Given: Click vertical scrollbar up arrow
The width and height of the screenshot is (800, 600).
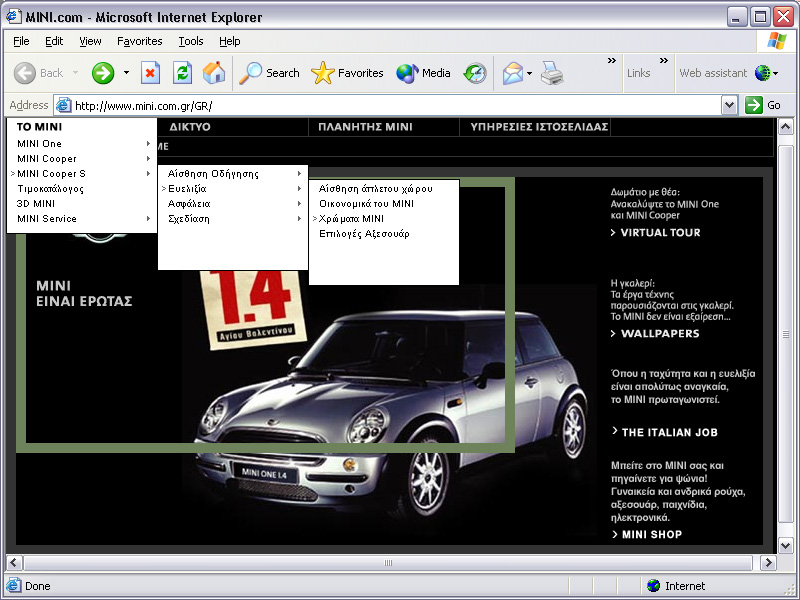Looking at the screenshot, I should (786, 126).
